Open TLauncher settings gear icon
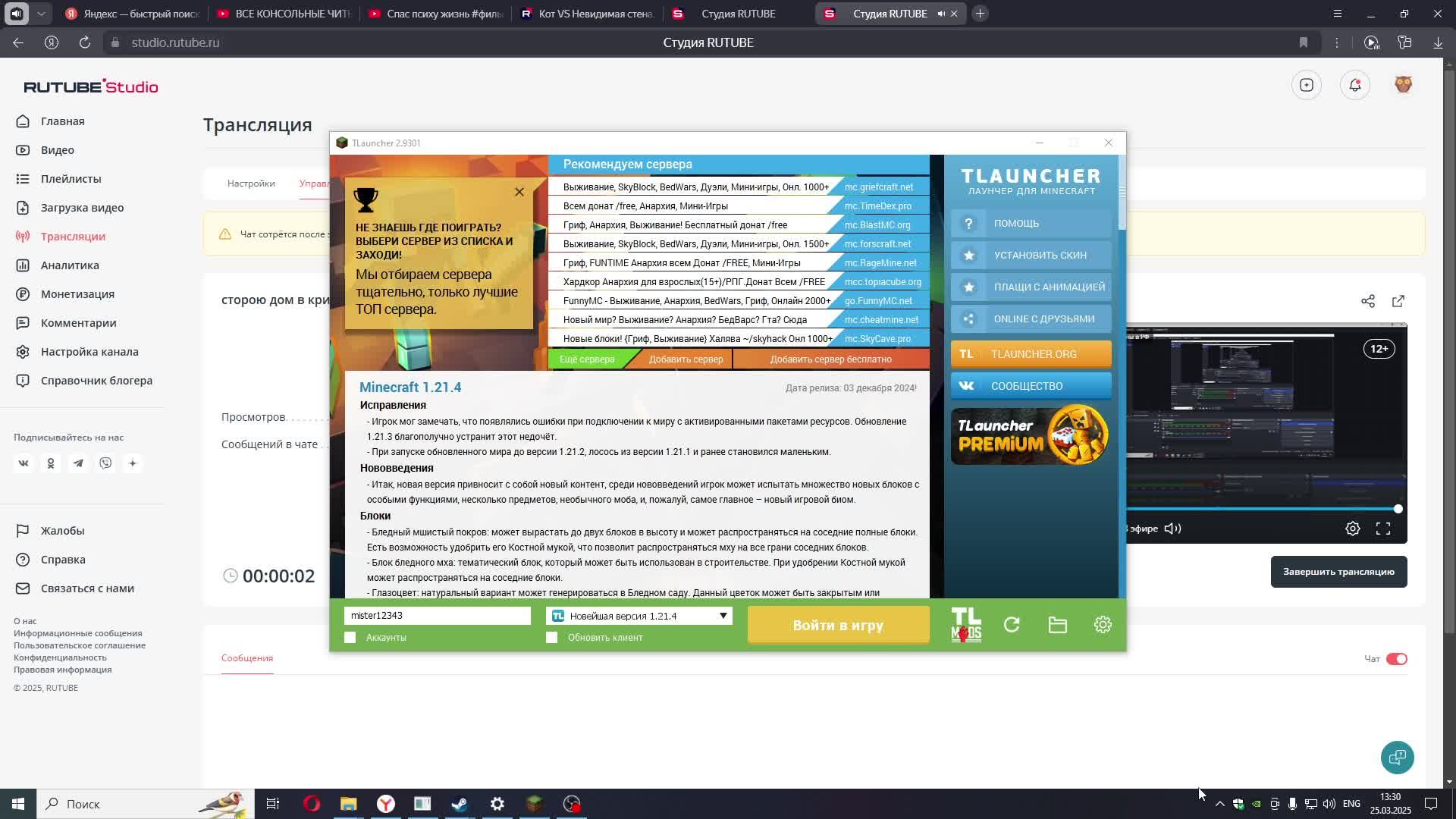Viewport: 1456px width, 819px height. pos(1103,625)
